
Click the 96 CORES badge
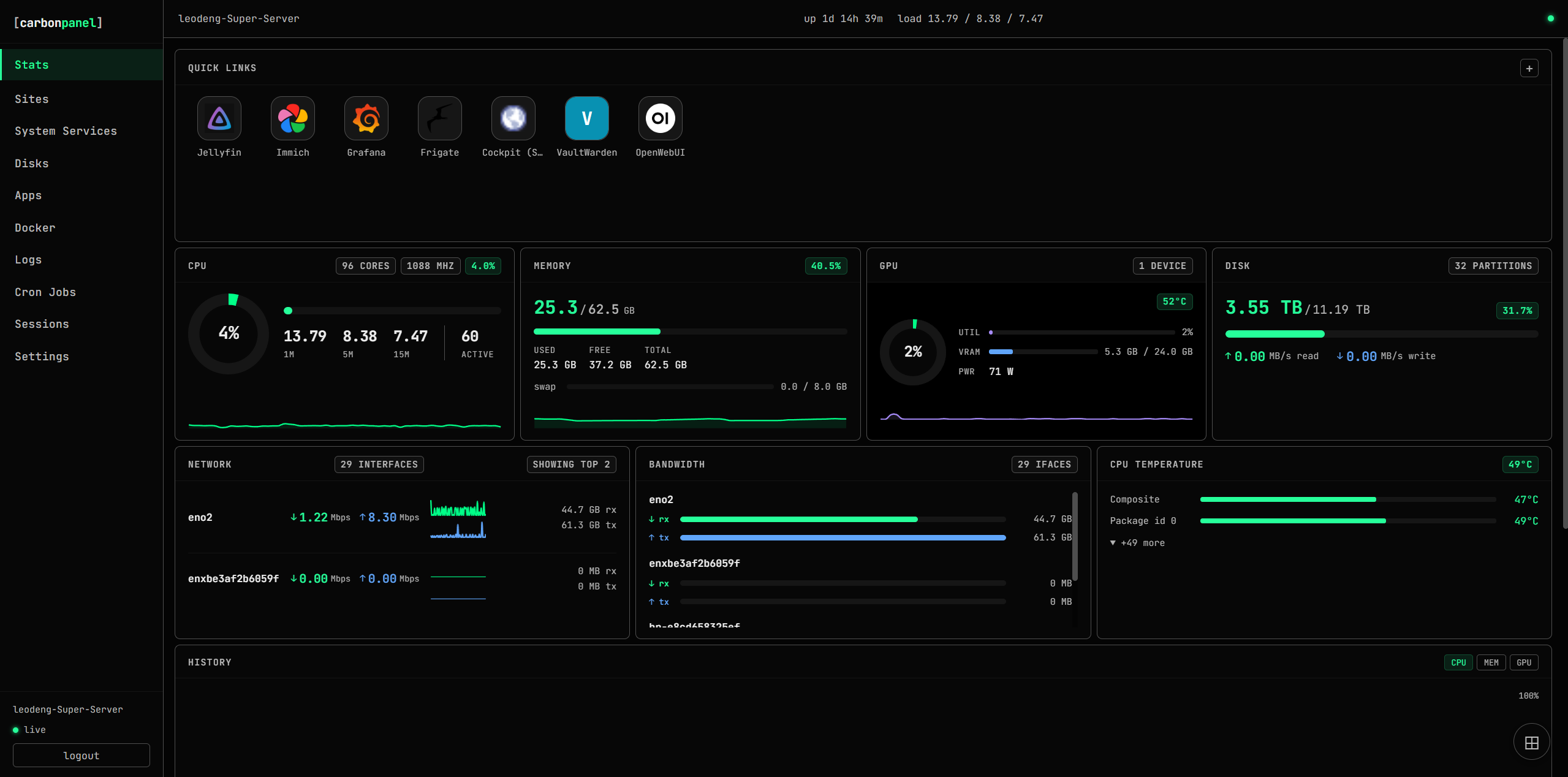[366, 266]
